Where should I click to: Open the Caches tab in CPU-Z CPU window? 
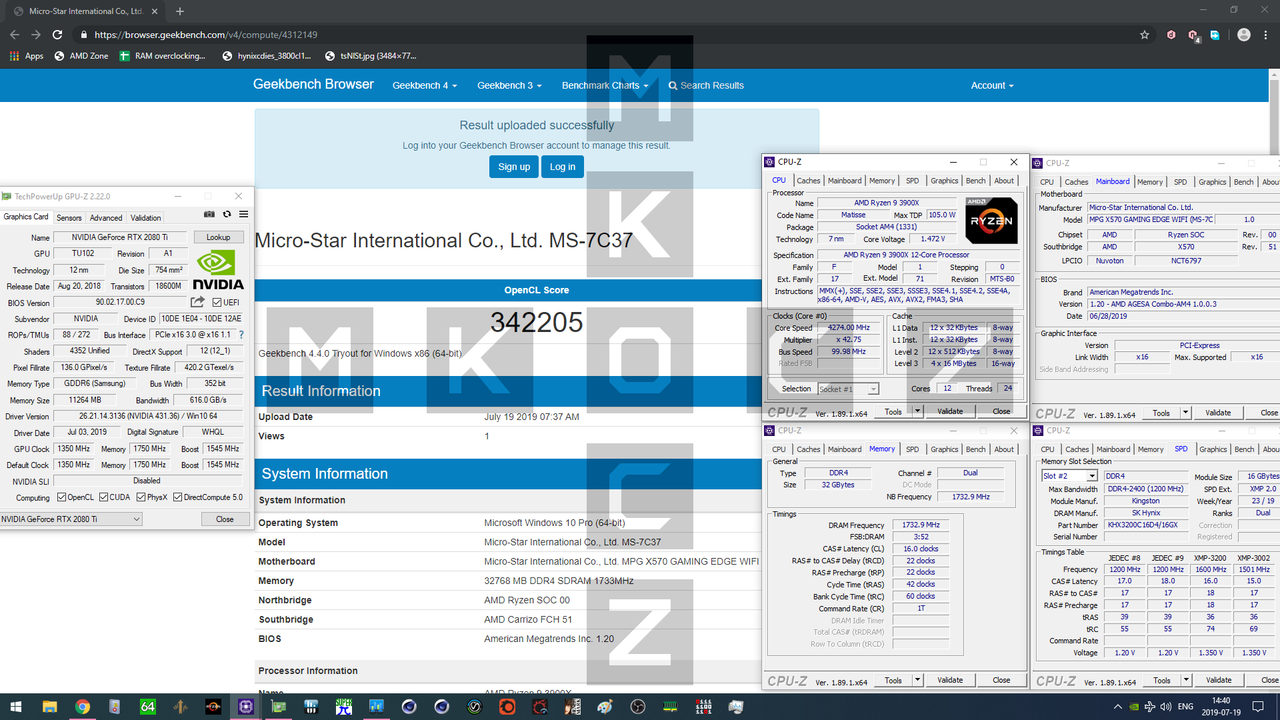[809, 181]
